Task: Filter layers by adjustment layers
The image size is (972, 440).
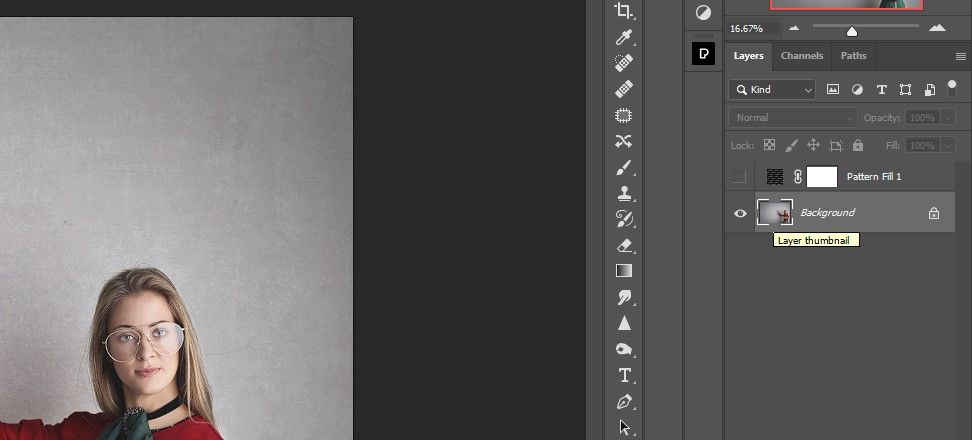Action: tap(857, 89)
